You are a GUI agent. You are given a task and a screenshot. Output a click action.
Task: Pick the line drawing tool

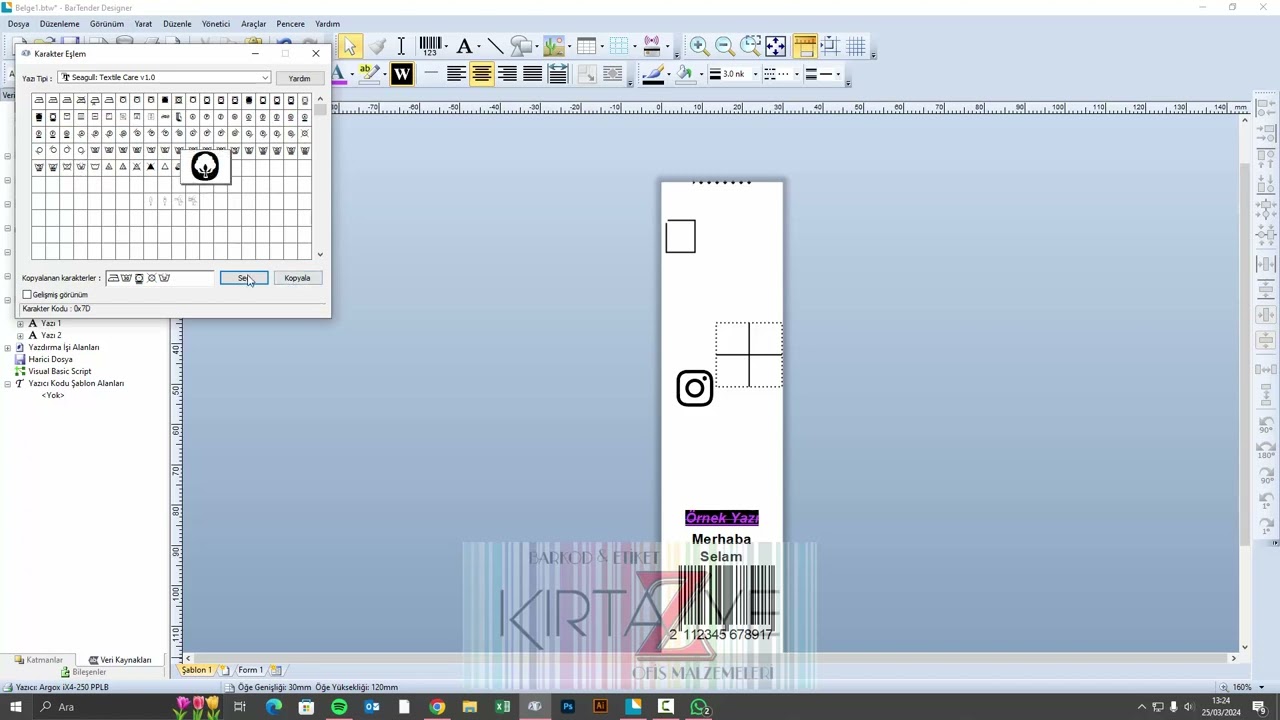click(x=495, y=46)
